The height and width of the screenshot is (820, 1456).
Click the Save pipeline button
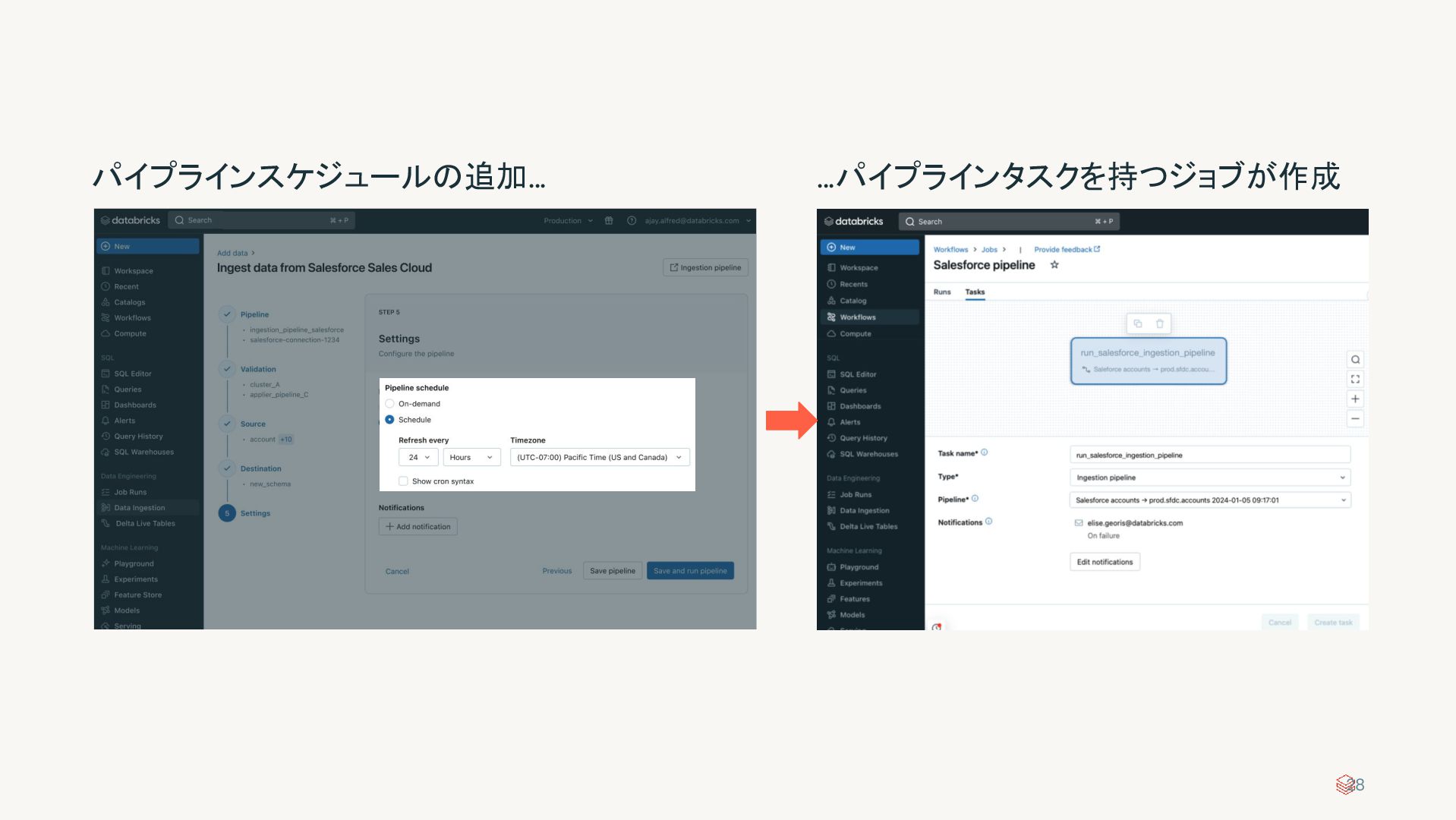click(x=613, y=571)
